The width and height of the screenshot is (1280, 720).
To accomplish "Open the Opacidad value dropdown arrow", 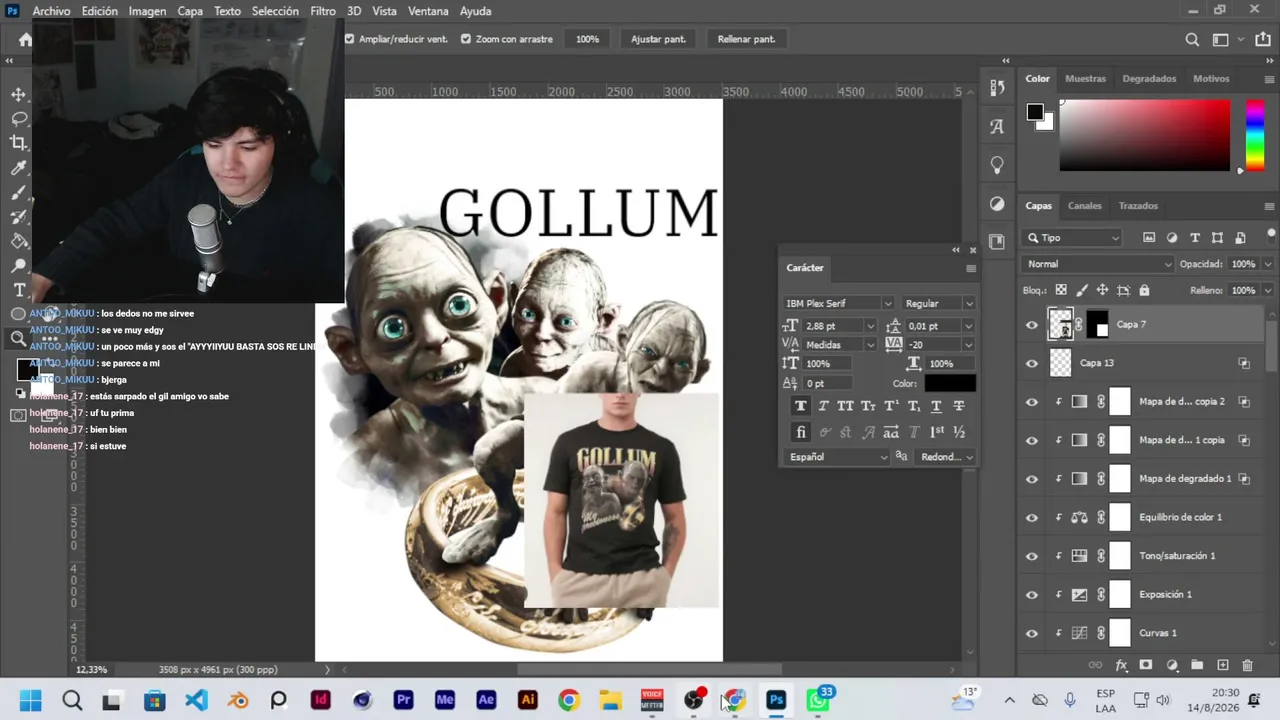I will (1267, 264).
